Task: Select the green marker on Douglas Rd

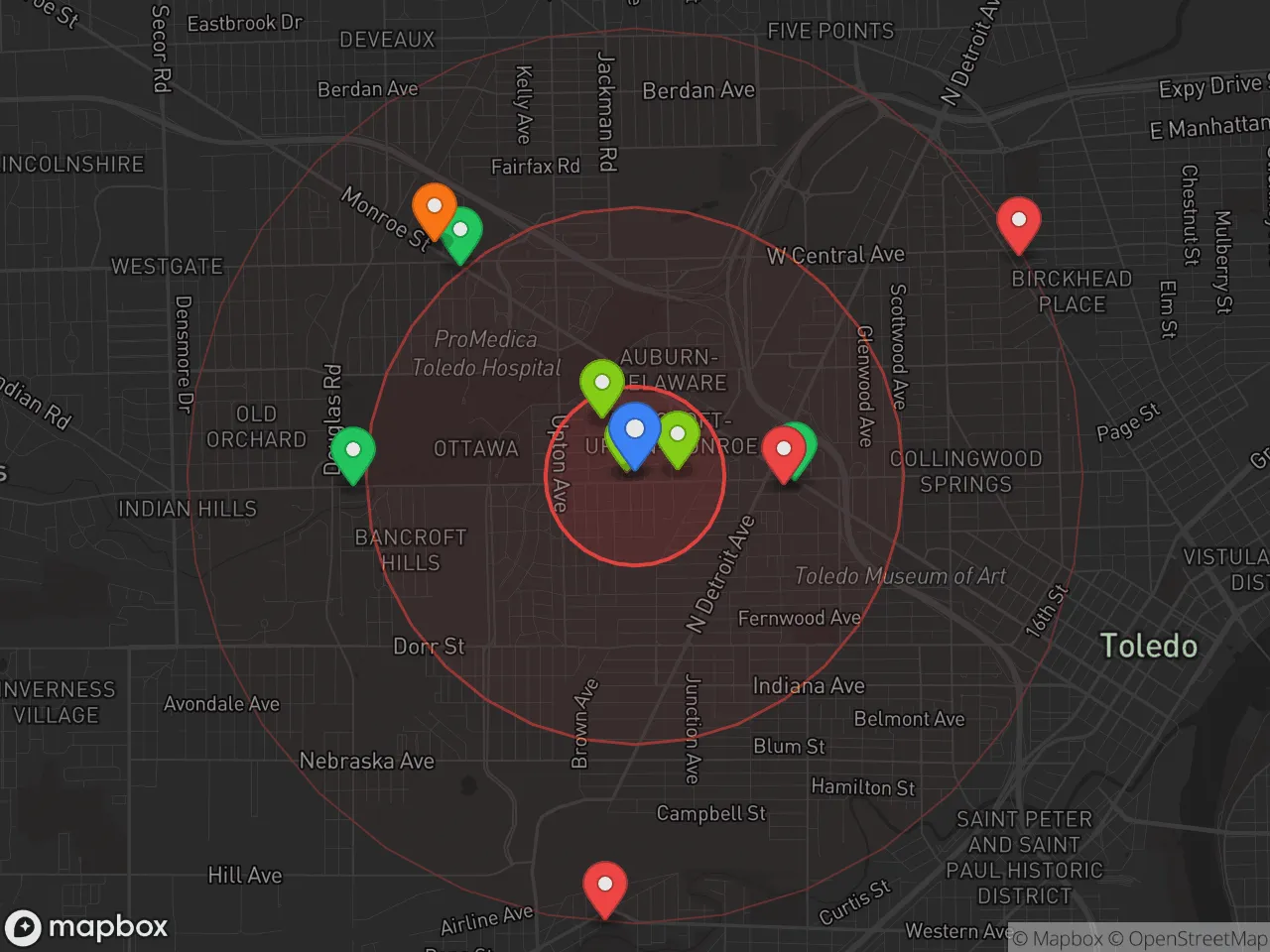Action: pyautogui.click(x=352, y=452)
